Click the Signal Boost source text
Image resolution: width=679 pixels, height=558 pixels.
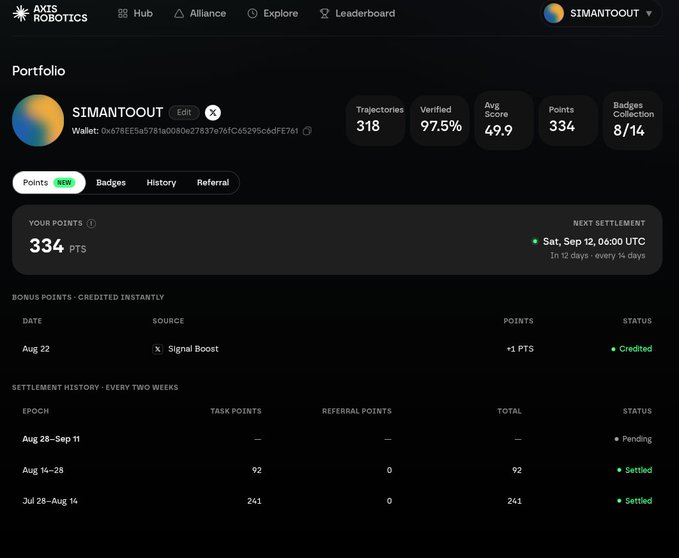tap(193, 349)
